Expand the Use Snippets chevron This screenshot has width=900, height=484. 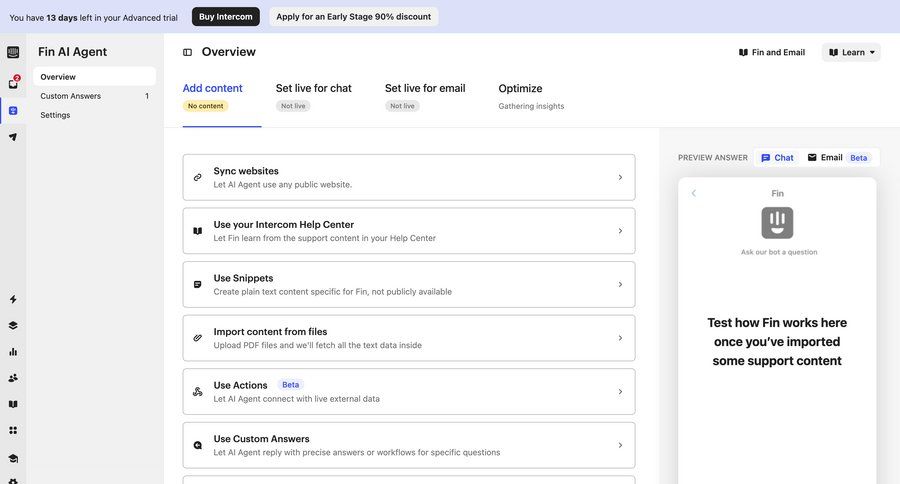620,284
